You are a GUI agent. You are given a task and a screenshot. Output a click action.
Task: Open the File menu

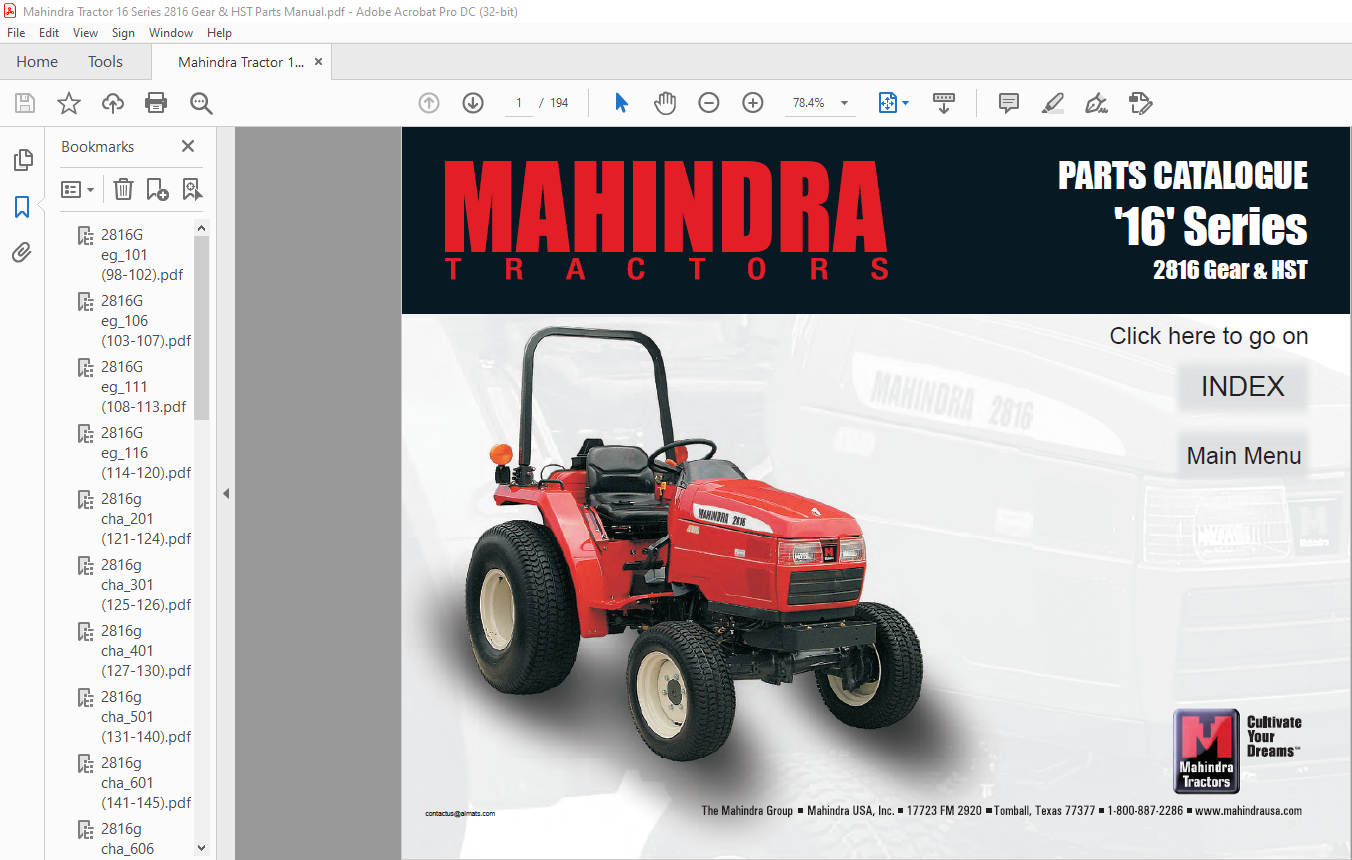click(x=16, y=33)
